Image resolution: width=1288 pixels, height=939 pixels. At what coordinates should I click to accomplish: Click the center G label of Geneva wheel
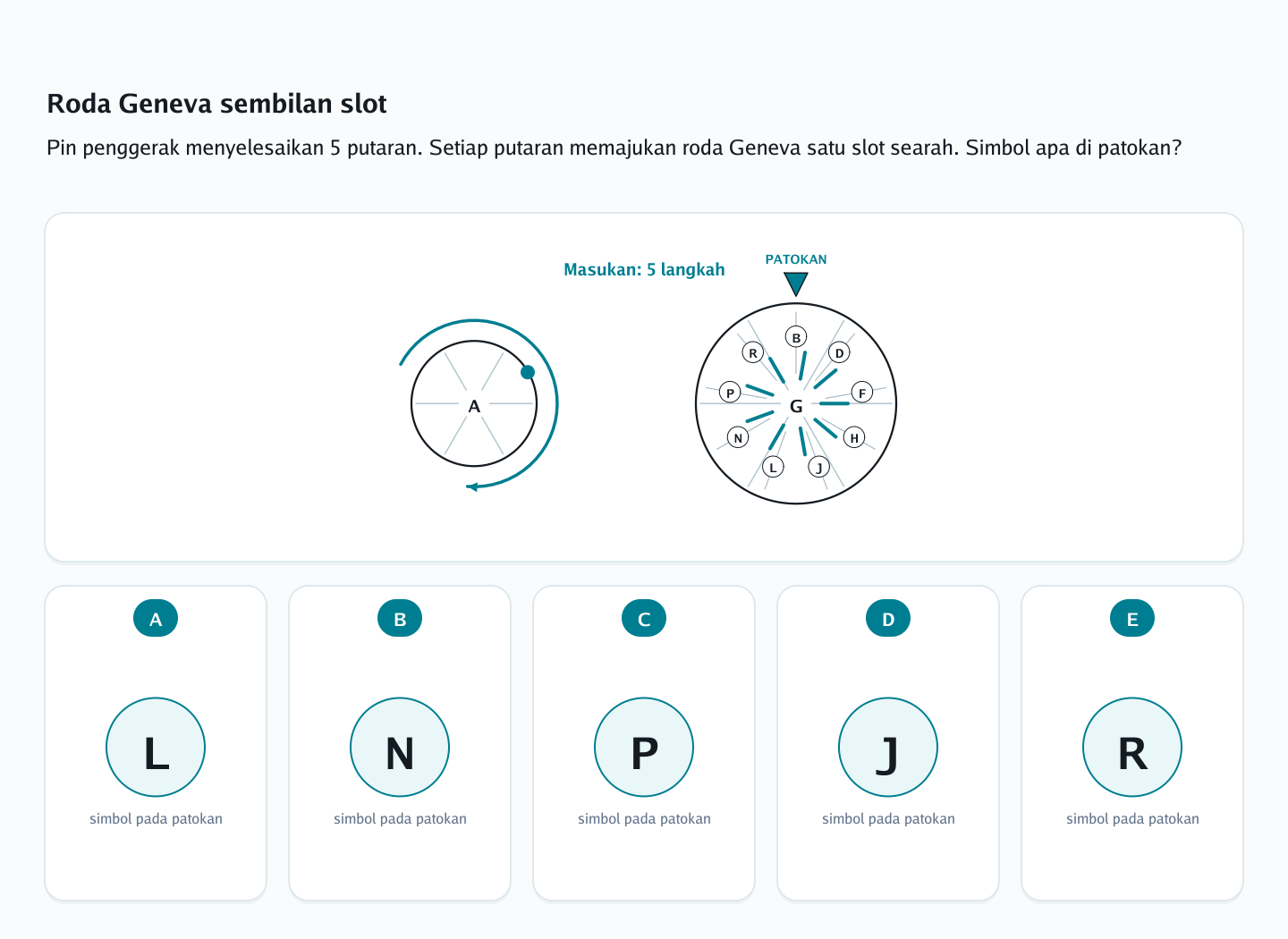click(x=796, y=406)
